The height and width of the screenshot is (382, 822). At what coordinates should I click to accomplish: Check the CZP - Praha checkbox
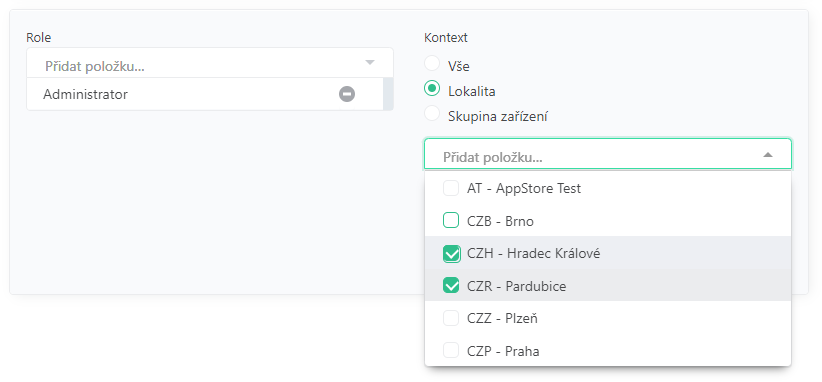pos(451,351)
